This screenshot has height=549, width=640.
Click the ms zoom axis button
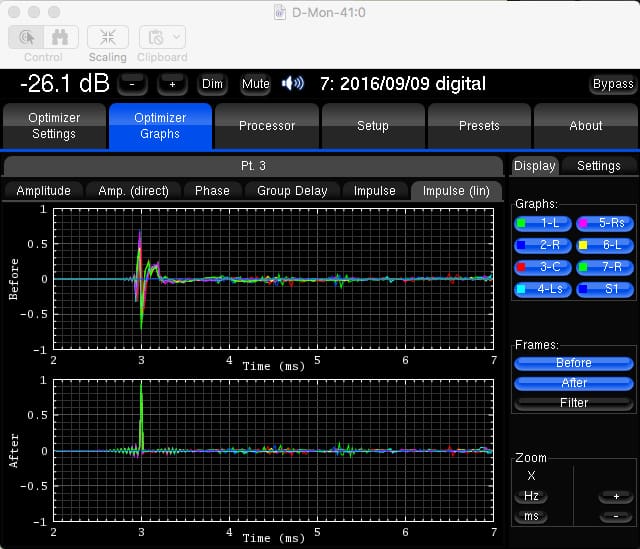click(531, 516)
